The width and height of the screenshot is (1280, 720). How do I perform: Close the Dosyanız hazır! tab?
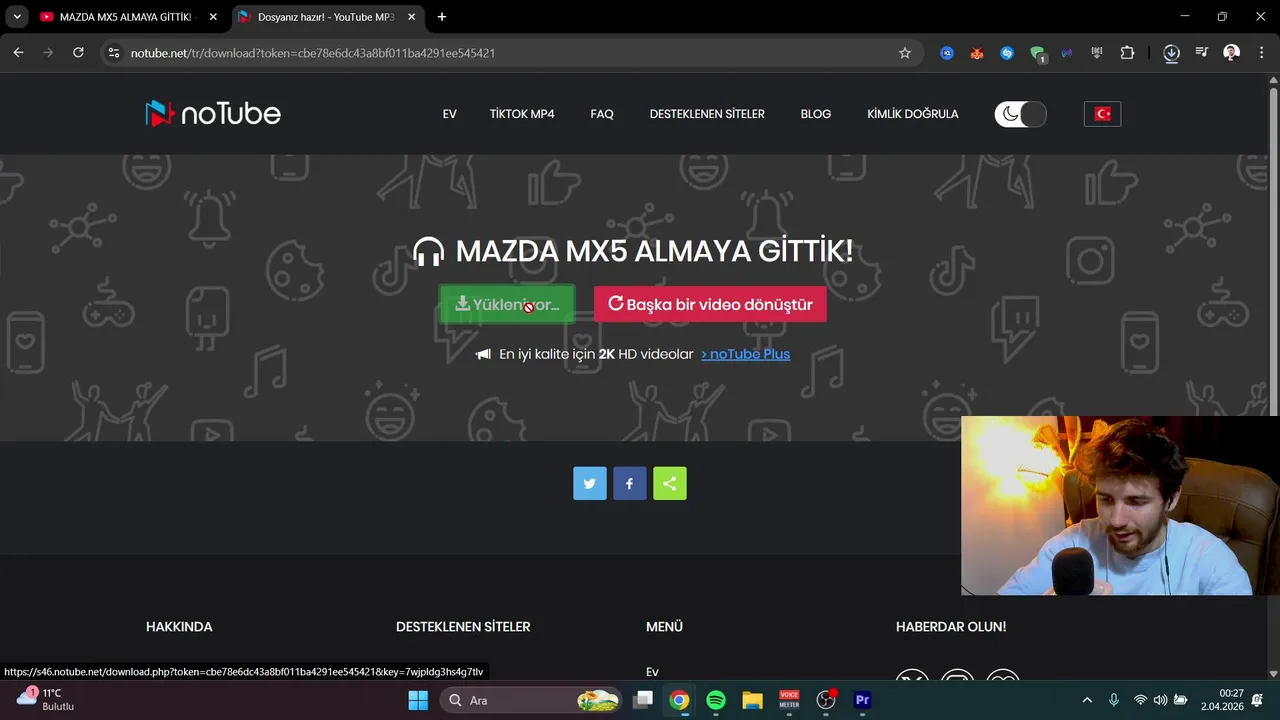(412, 17)
